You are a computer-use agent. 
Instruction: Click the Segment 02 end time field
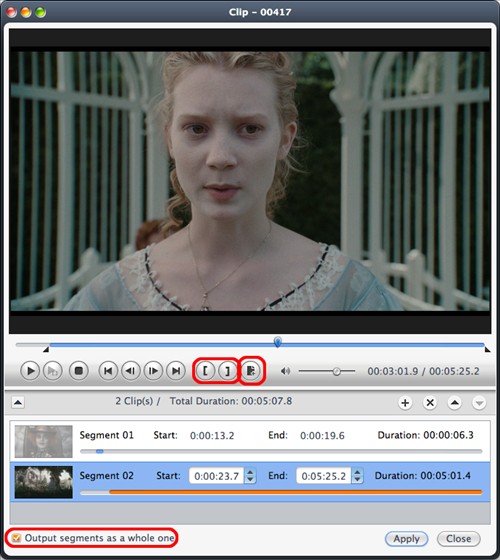click(x=323, y=476)
